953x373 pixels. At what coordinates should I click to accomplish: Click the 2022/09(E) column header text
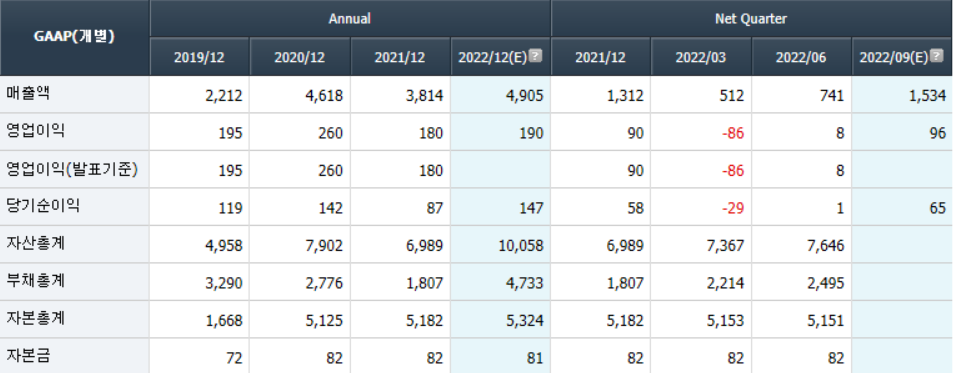(x=894, y=57)
